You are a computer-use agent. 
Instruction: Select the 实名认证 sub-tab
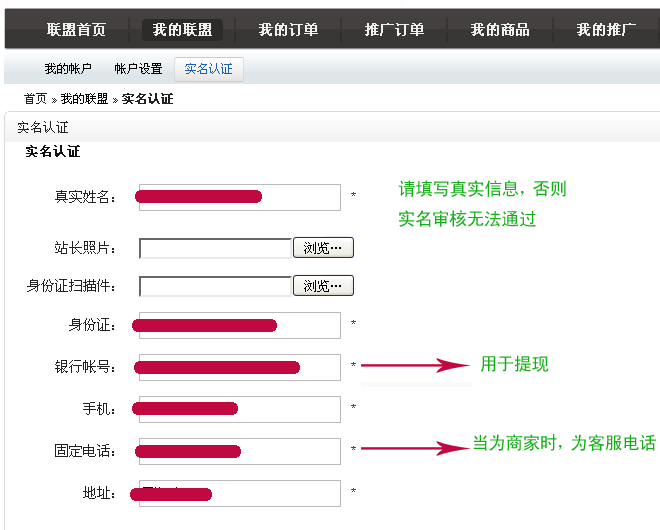[209, 69]
